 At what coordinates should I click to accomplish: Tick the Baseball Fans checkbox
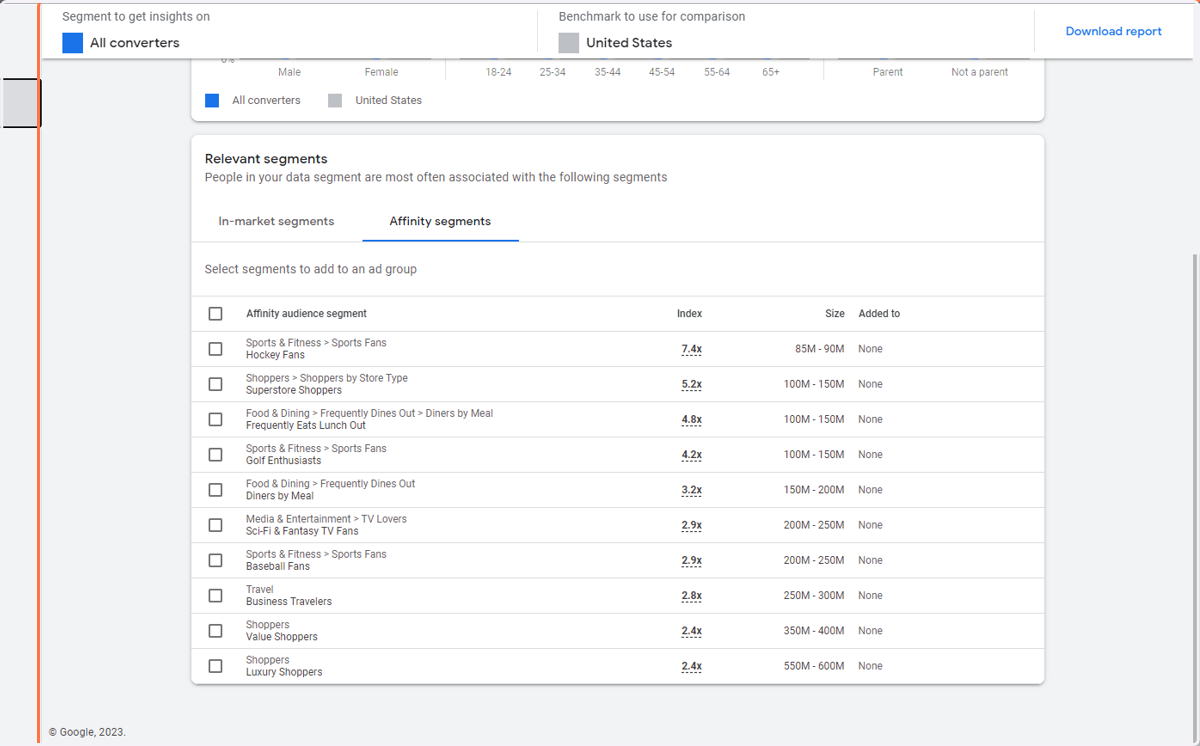(x=215, y=560)
